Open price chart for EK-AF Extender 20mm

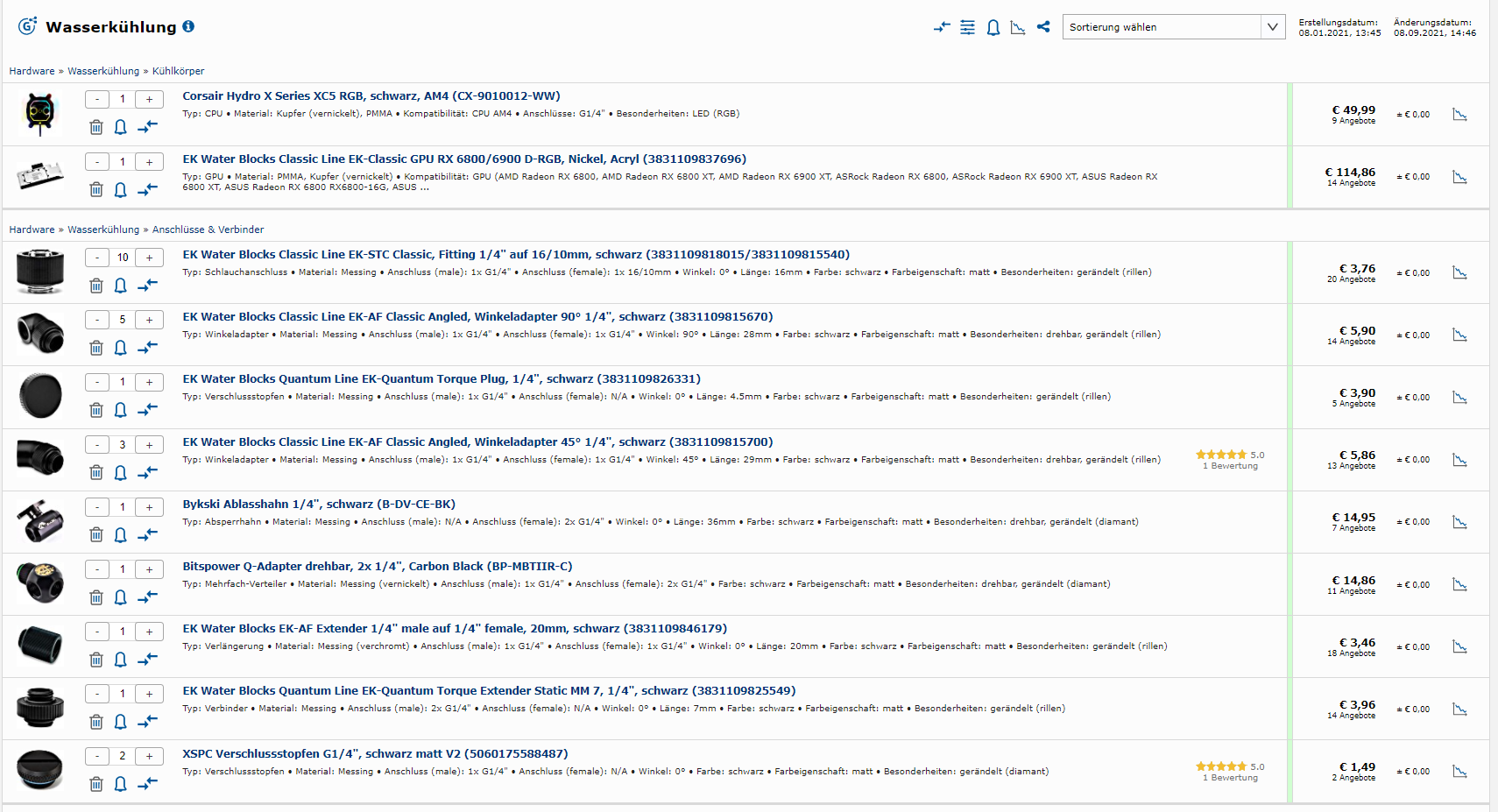(x=1459, y=646)
